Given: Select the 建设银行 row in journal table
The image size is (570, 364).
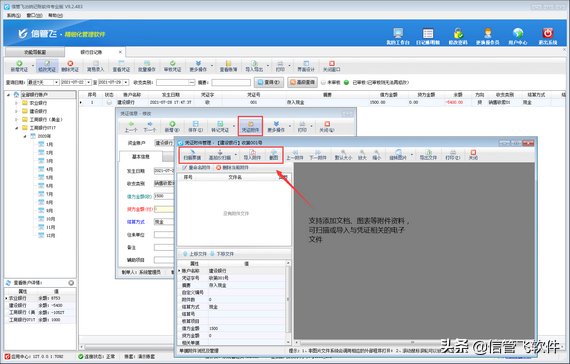Looking at the screenshot, I should [x=322, y=103].
